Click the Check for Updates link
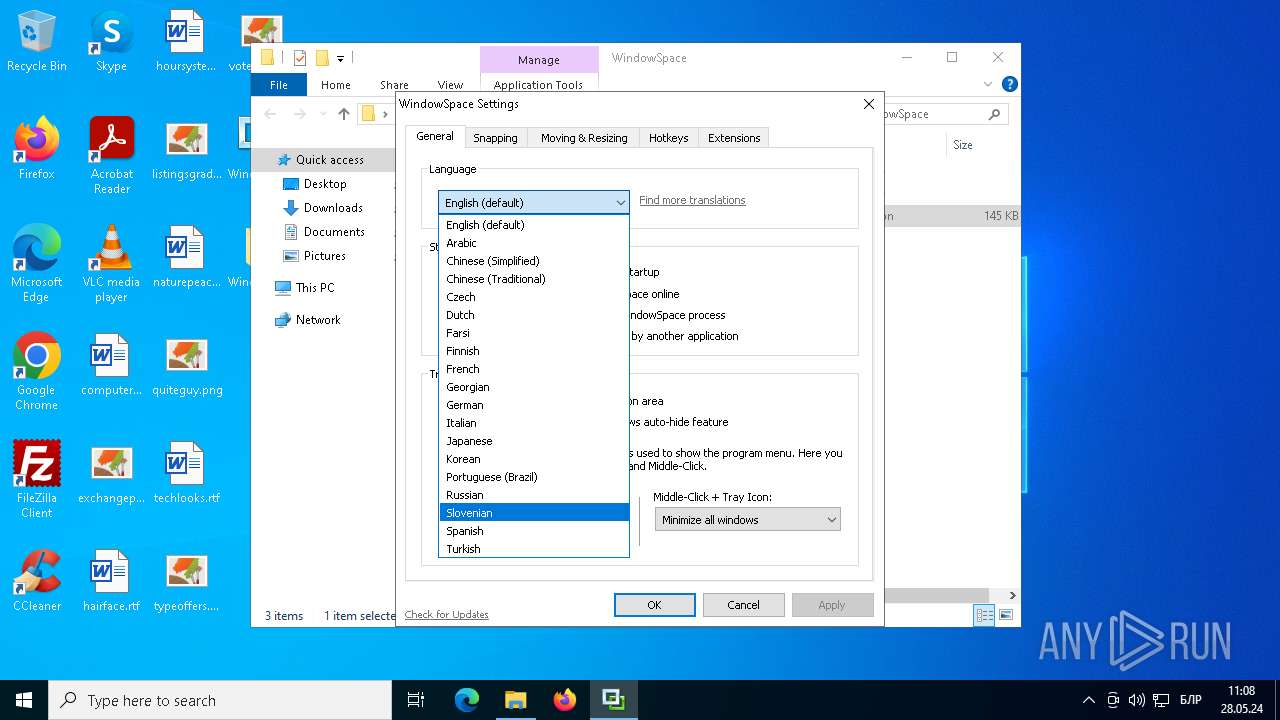Image resolution: width=1280 pixels, height=720 pixels. click(446, 614)
